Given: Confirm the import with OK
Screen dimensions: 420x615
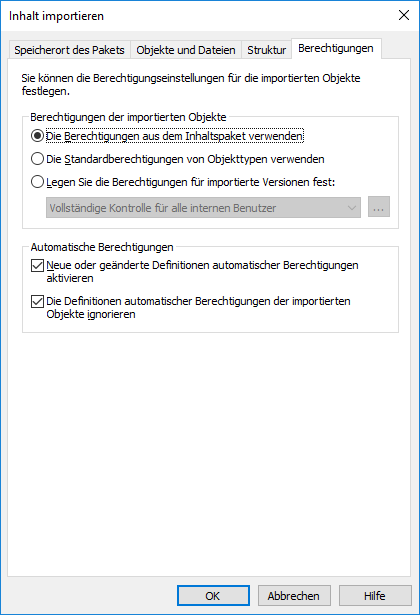Looking at the screenshot, I should pos(213,596).
